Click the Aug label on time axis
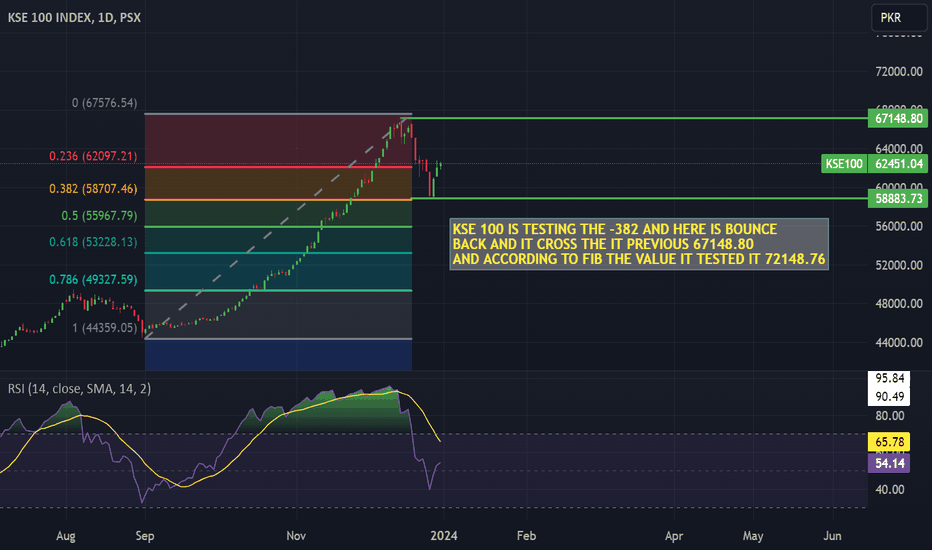The image size is (932, 550). (x=66, y=536)
